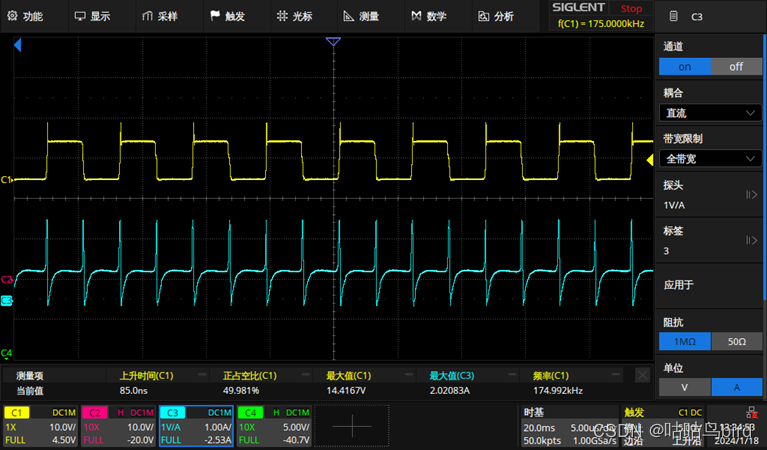The width and height of the screenshot is (767, 450).
Task: Click the cyan C3 channel badge
Action: tap(173, 413)
